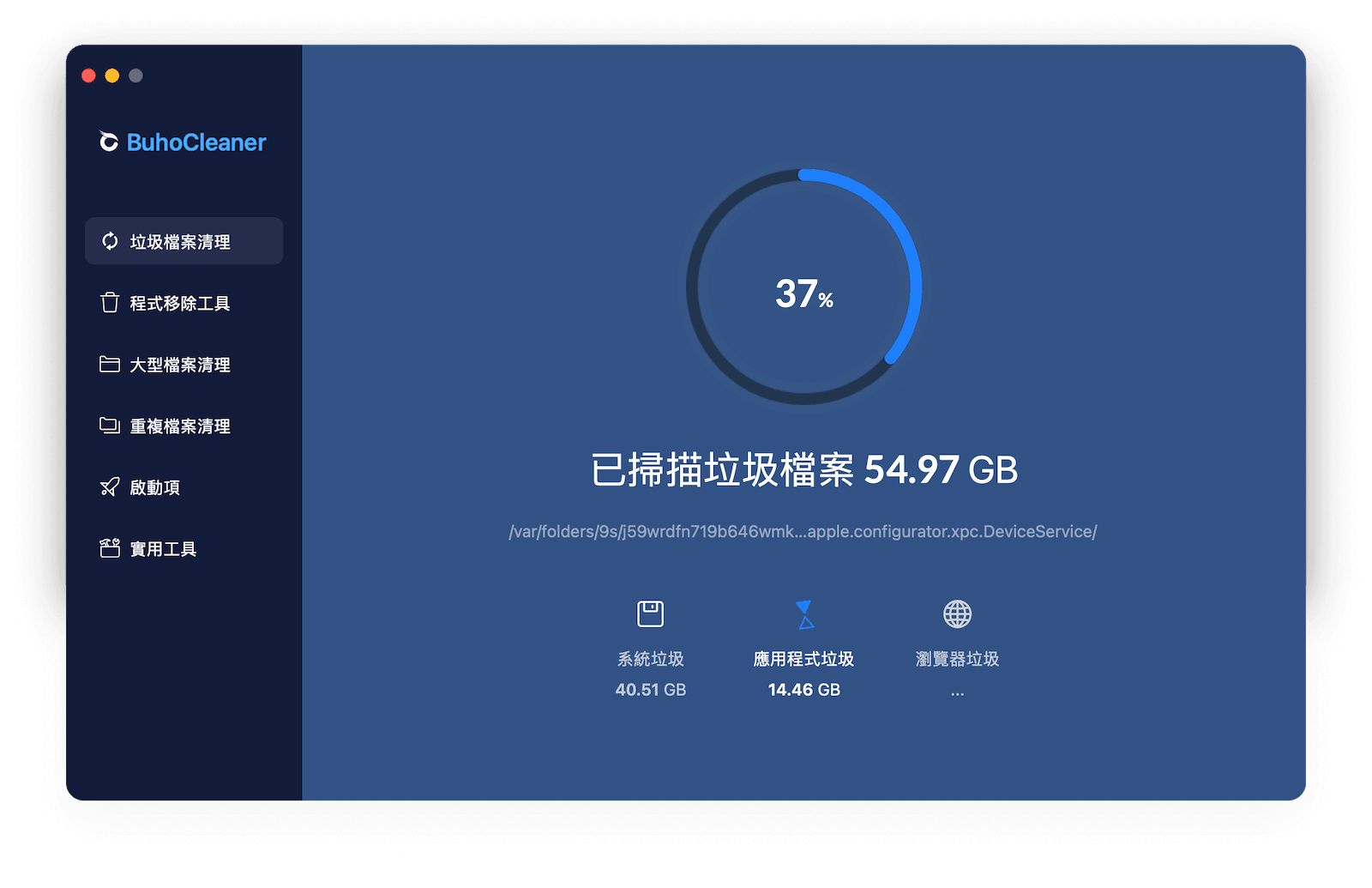Click the 14.46 GB value
The height and width of the screenshot is (888, 1372).
(x=804, y=690)
